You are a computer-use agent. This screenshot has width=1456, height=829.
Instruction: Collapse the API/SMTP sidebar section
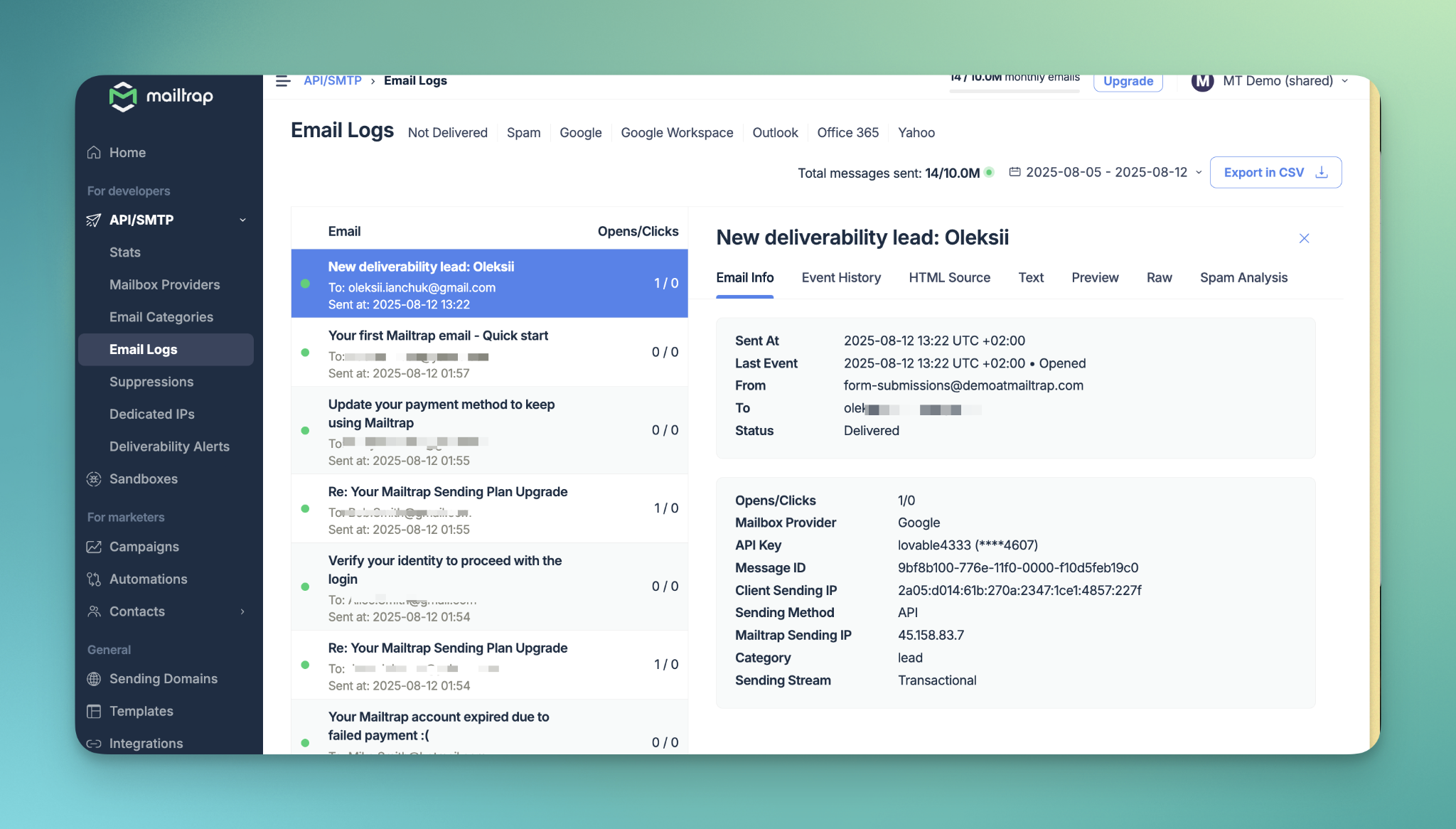243,220
